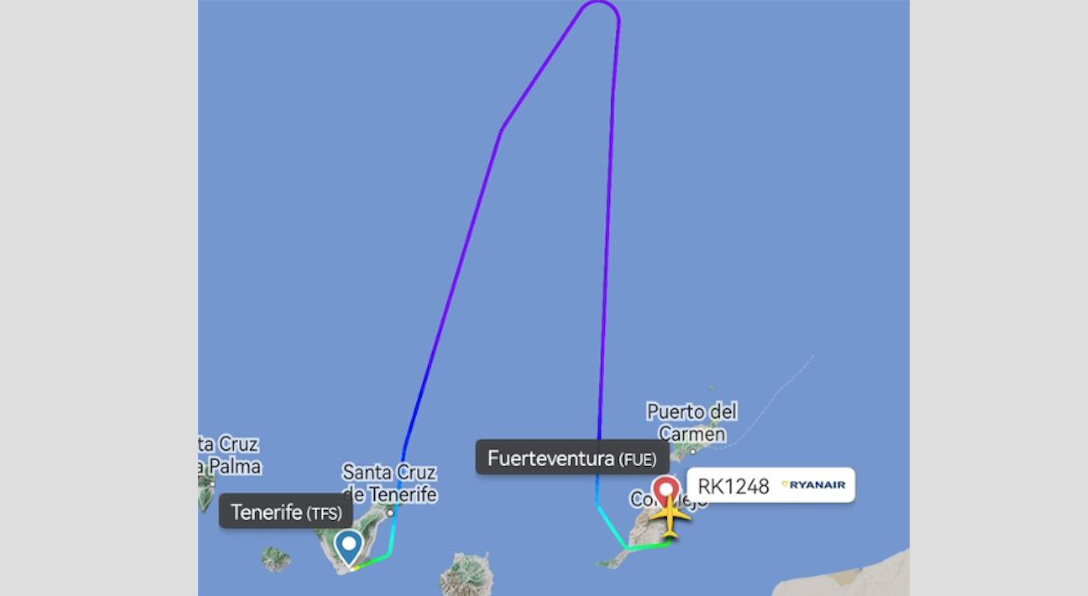Screen dimensions: 1088x596
Task: Click the green flight path segment near Fuerteventura
Action: pyautogui.click(x=649, y=545)
